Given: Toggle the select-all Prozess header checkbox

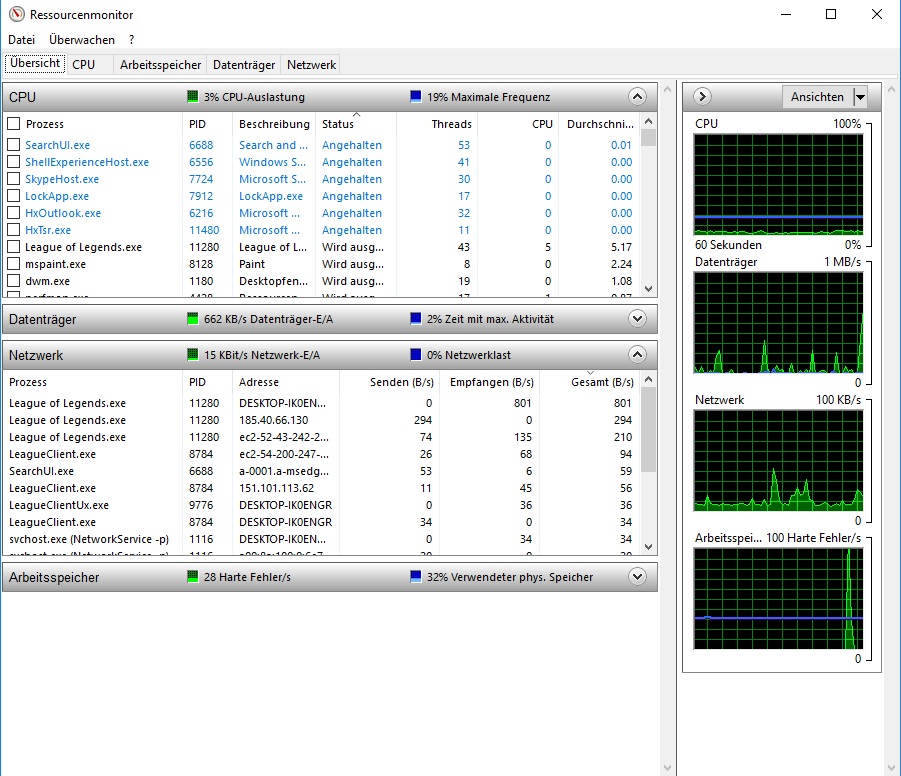Looking at the screenshot, I should (x=14, y=124).
